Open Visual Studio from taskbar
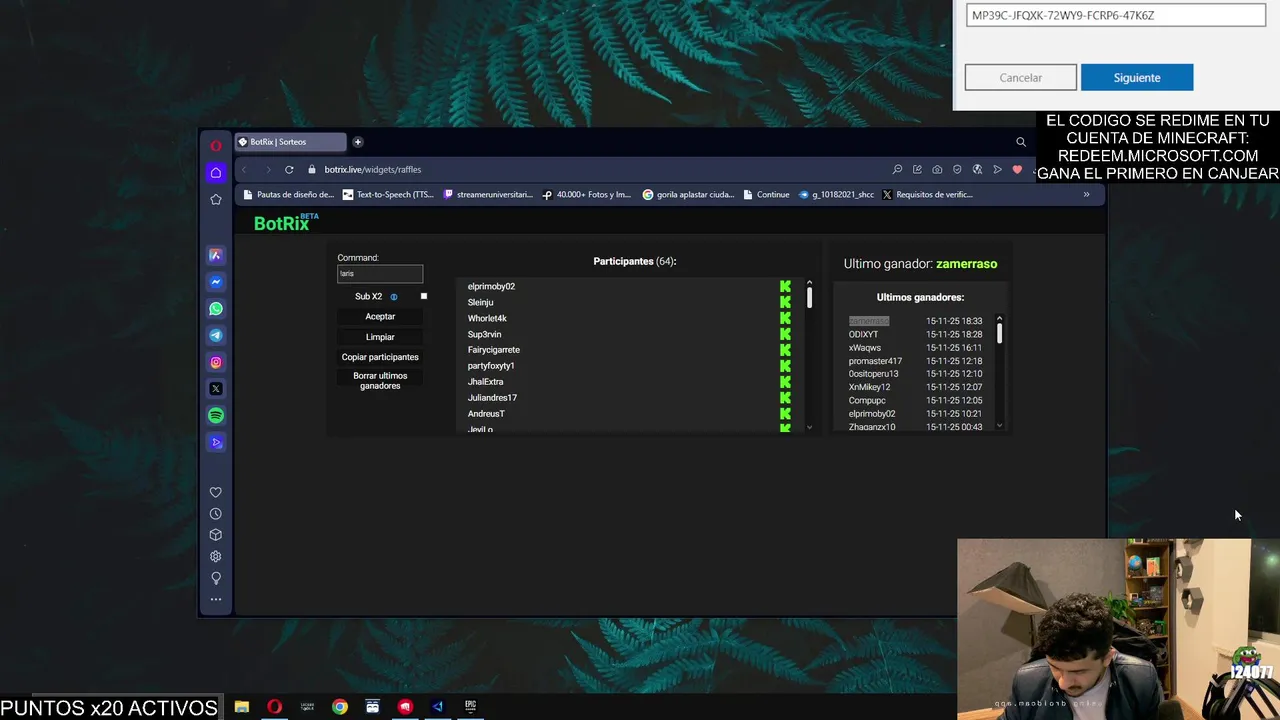The image size is (1280, 720). tap(437, 707)
